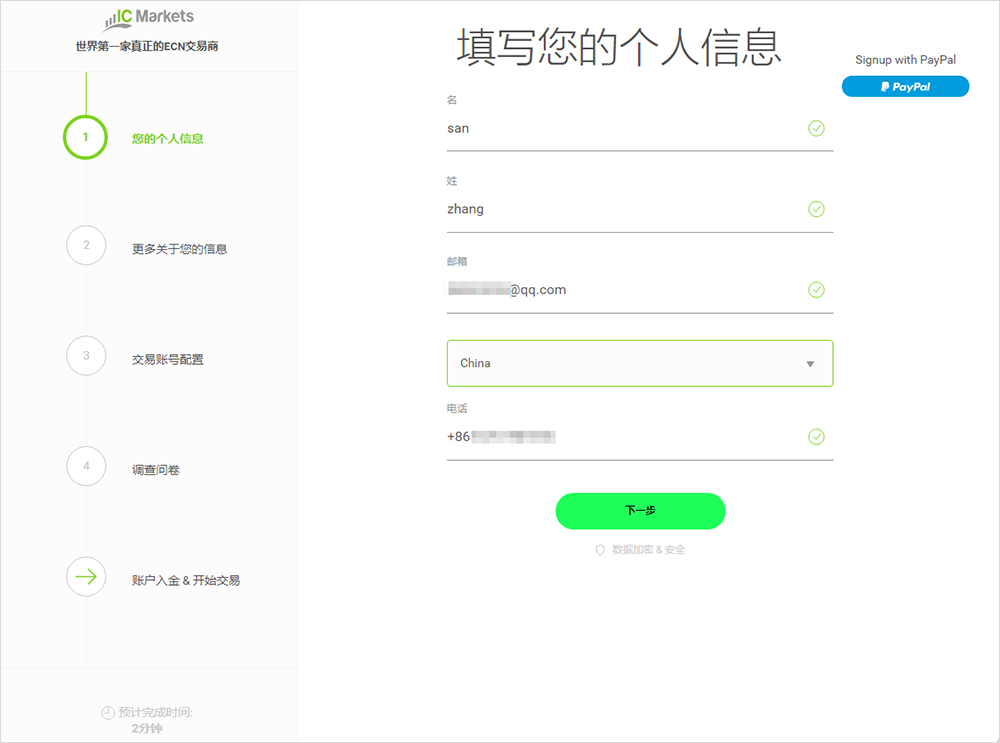The height and width of the screenshot is (743, 1000).
Task: Sign up with the PayPal button
Action: coord(905,86)
